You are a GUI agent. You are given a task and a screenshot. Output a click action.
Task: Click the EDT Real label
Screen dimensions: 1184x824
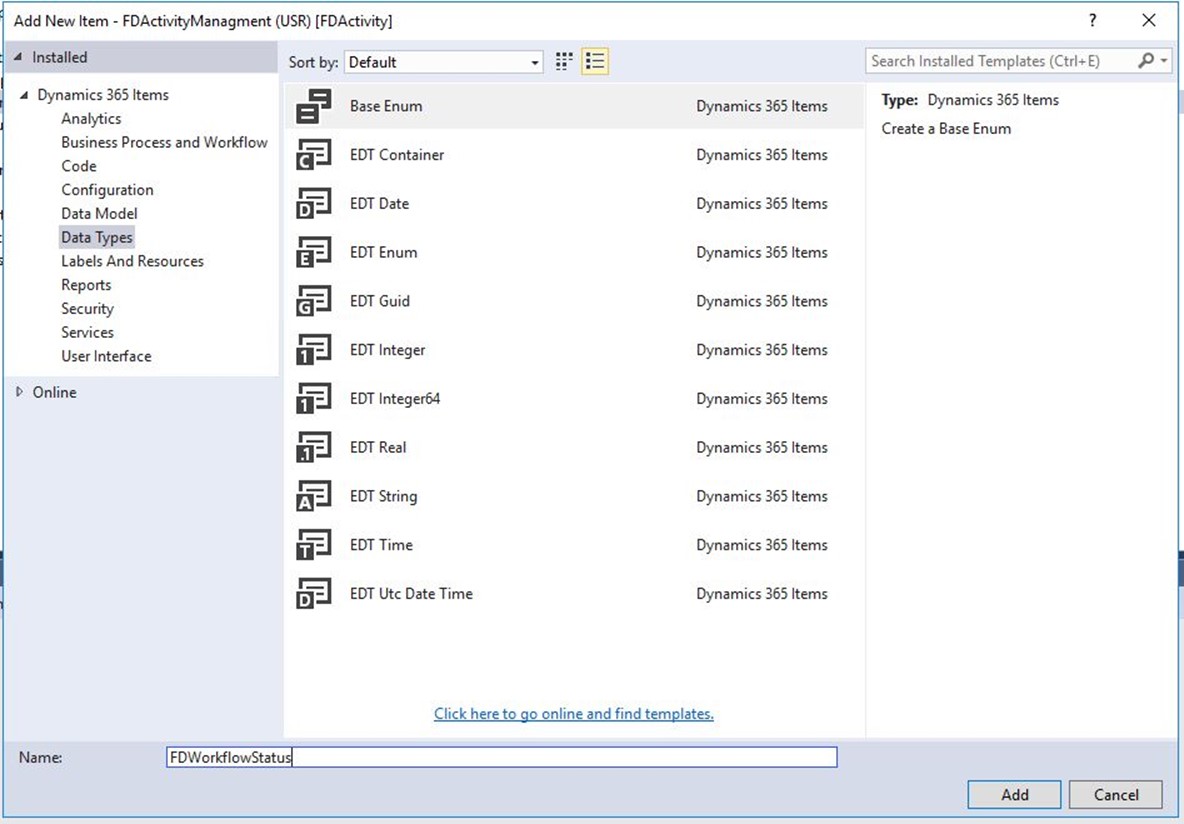pyautogui.click(x=378, y=447)
